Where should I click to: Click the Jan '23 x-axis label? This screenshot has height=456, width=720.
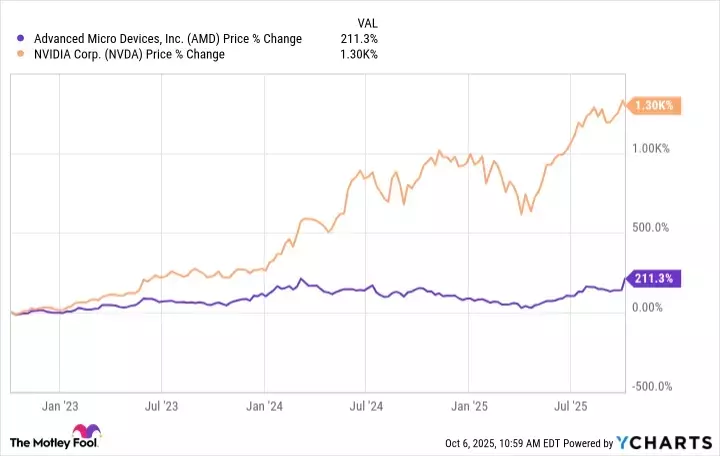click(x=60, y=408)
